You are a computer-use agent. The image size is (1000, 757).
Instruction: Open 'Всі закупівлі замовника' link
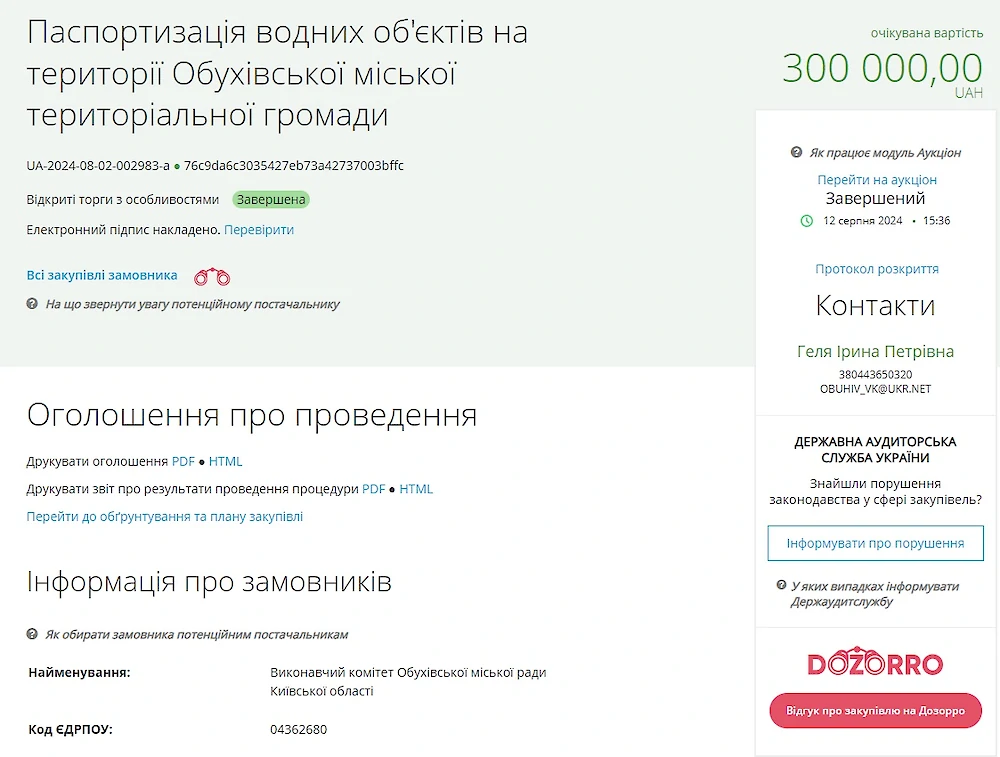click(102, 275)
